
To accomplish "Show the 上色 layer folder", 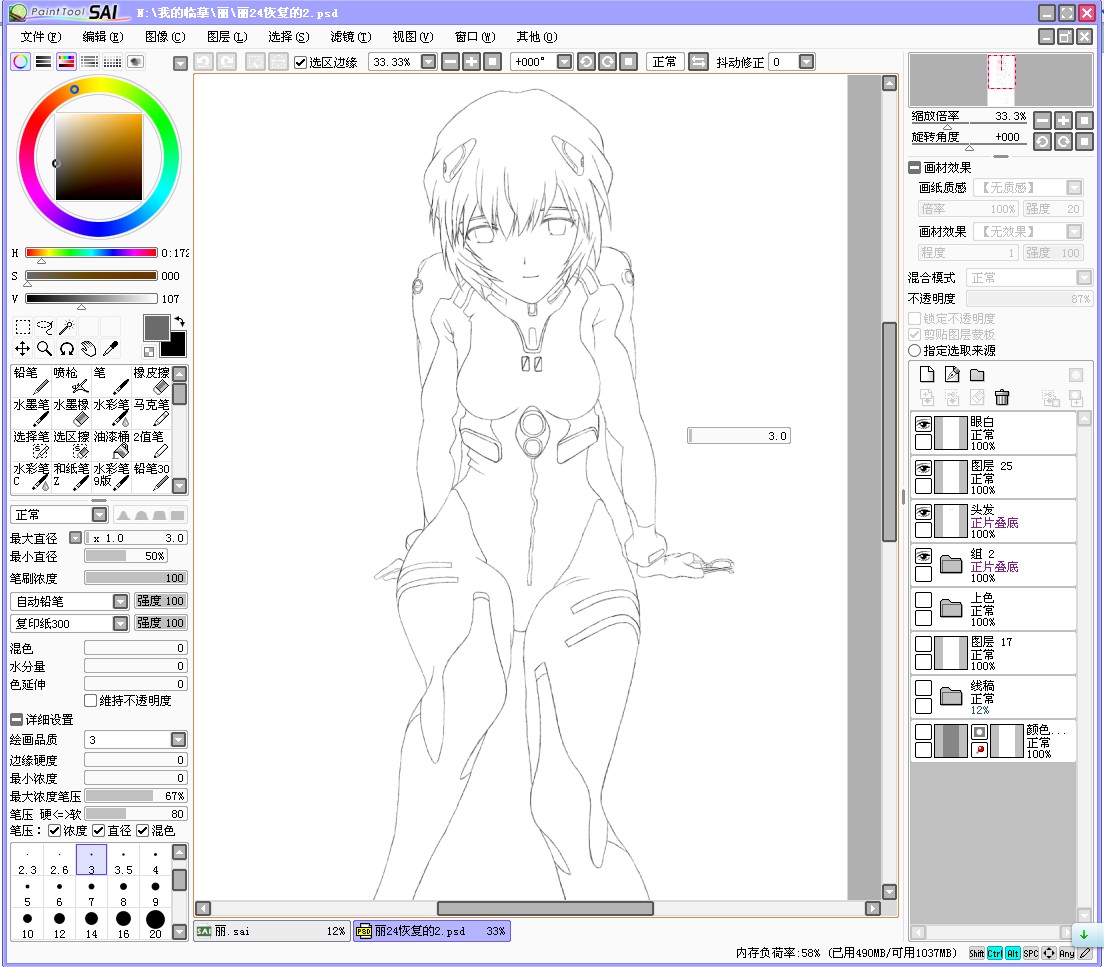I will point(923,600).
